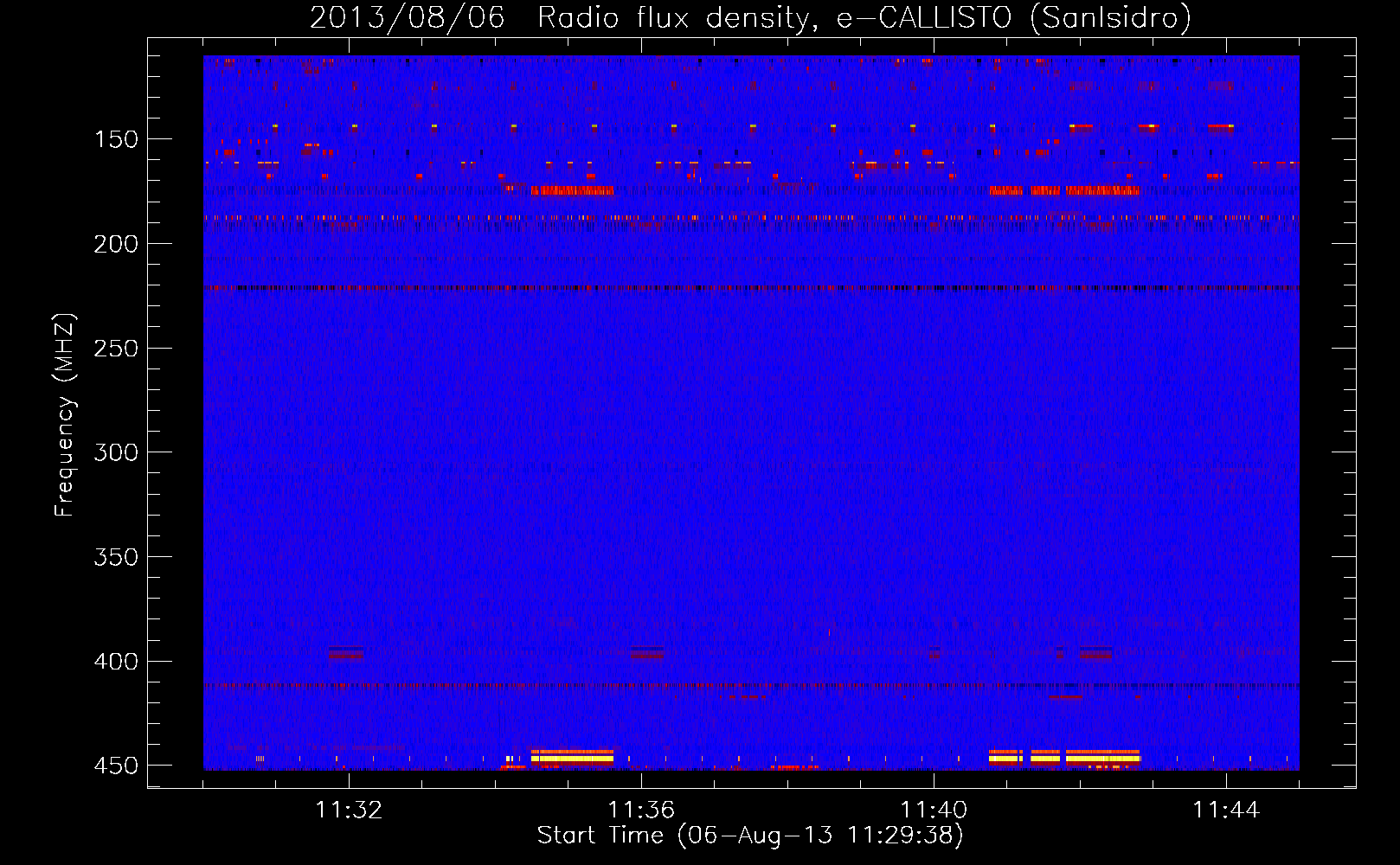1400x865 pixels.
Task: Click the 300 frequency tick label
Action: [x=116, y=452]
